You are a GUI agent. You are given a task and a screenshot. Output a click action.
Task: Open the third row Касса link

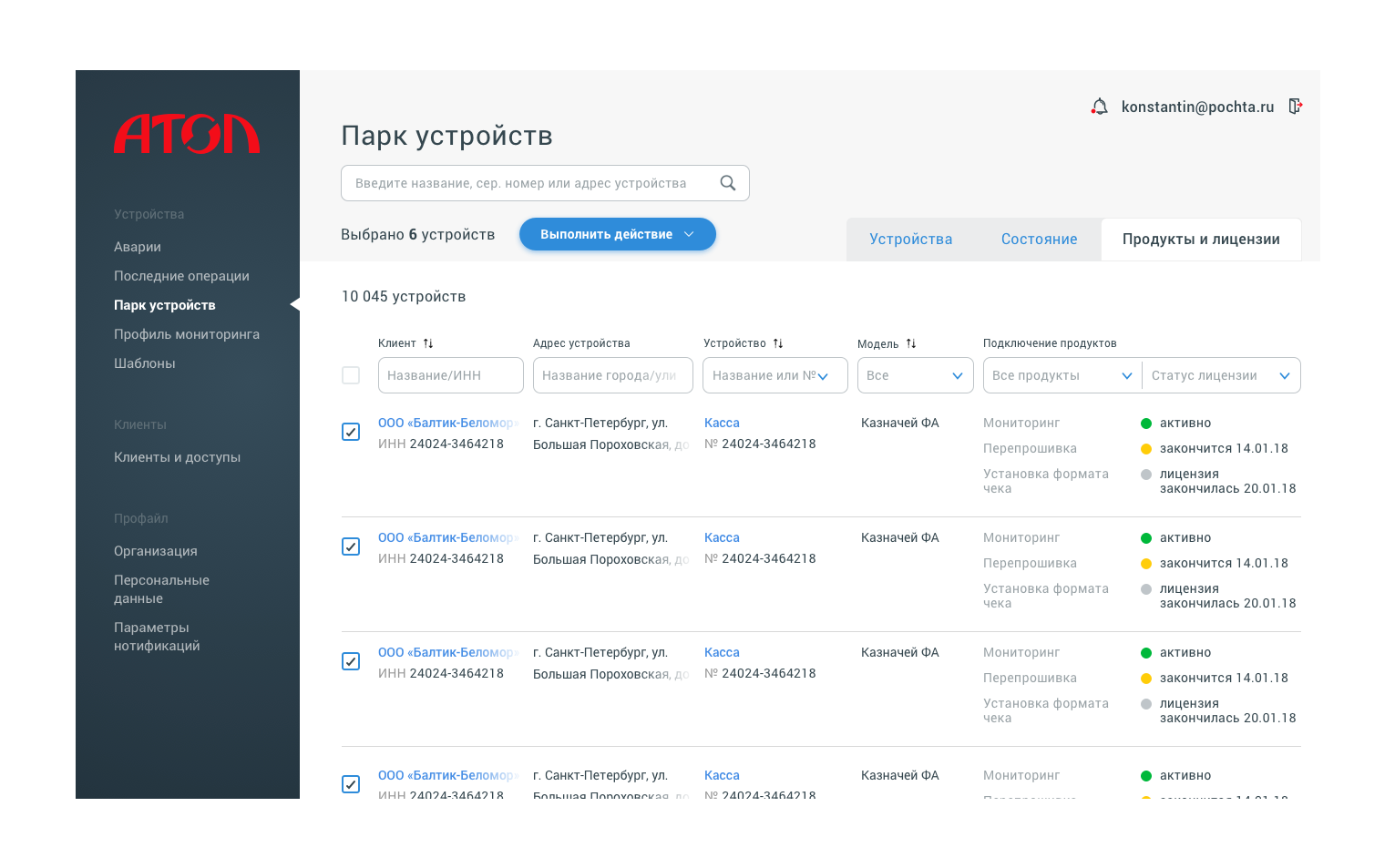(722, 652)
